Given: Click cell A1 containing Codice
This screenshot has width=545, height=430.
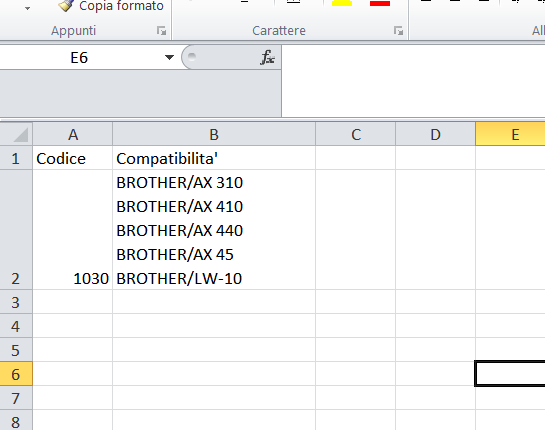Looking at the screenshot, I should point(73,158).
